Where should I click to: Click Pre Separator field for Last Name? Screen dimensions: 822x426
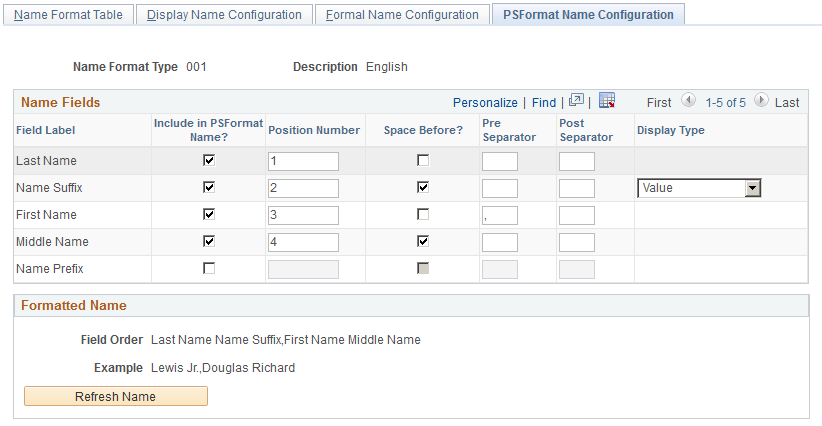click(x=500, y=161)
